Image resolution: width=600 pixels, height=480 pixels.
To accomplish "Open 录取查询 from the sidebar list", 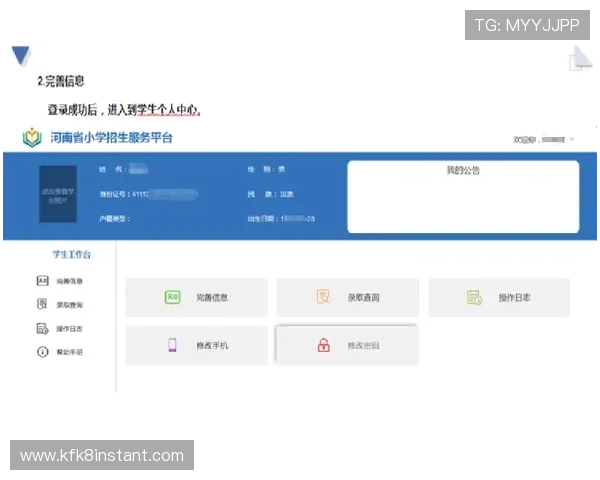I will (x=69, y=305).
